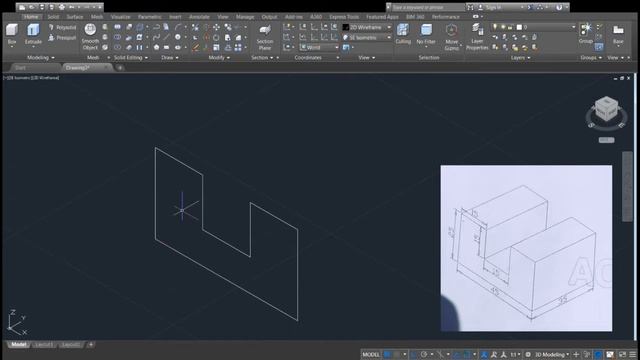
Task: Expand the Draw panel
Action: (x=169, y=58)
